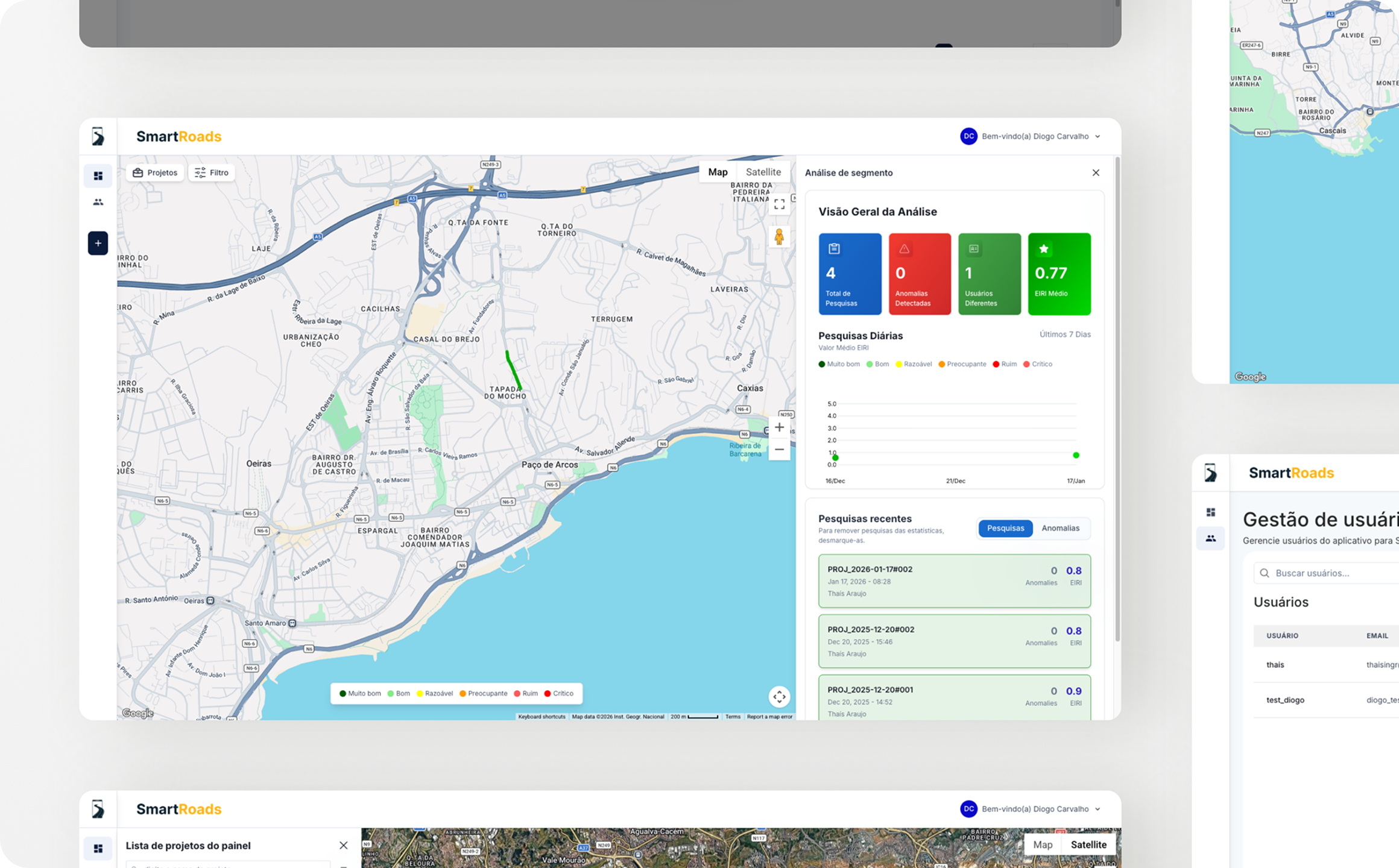Click the dark plus add button in the sidebar
This screenshot has width=1399, height=868.
pyautogui.click(x=98, y=243)
